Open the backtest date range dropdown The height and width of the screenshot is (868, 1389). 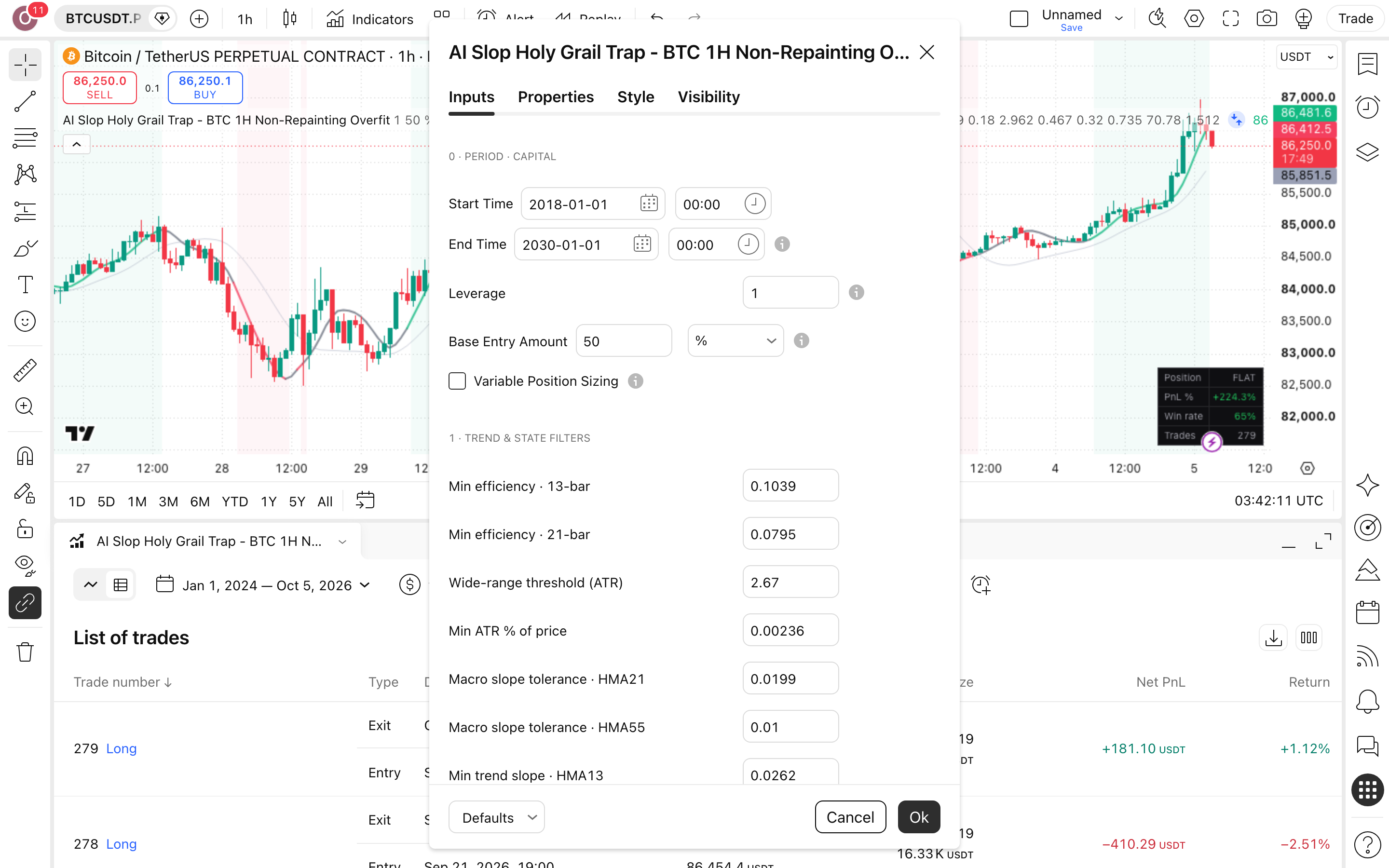[263, 585]
